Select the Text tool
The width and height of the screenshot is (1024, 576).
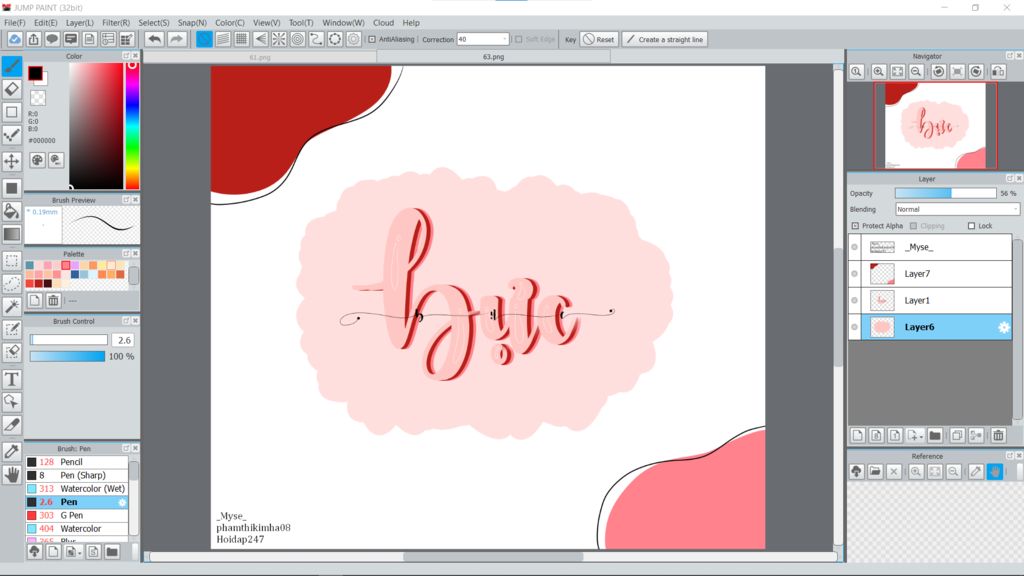(12, 379)
